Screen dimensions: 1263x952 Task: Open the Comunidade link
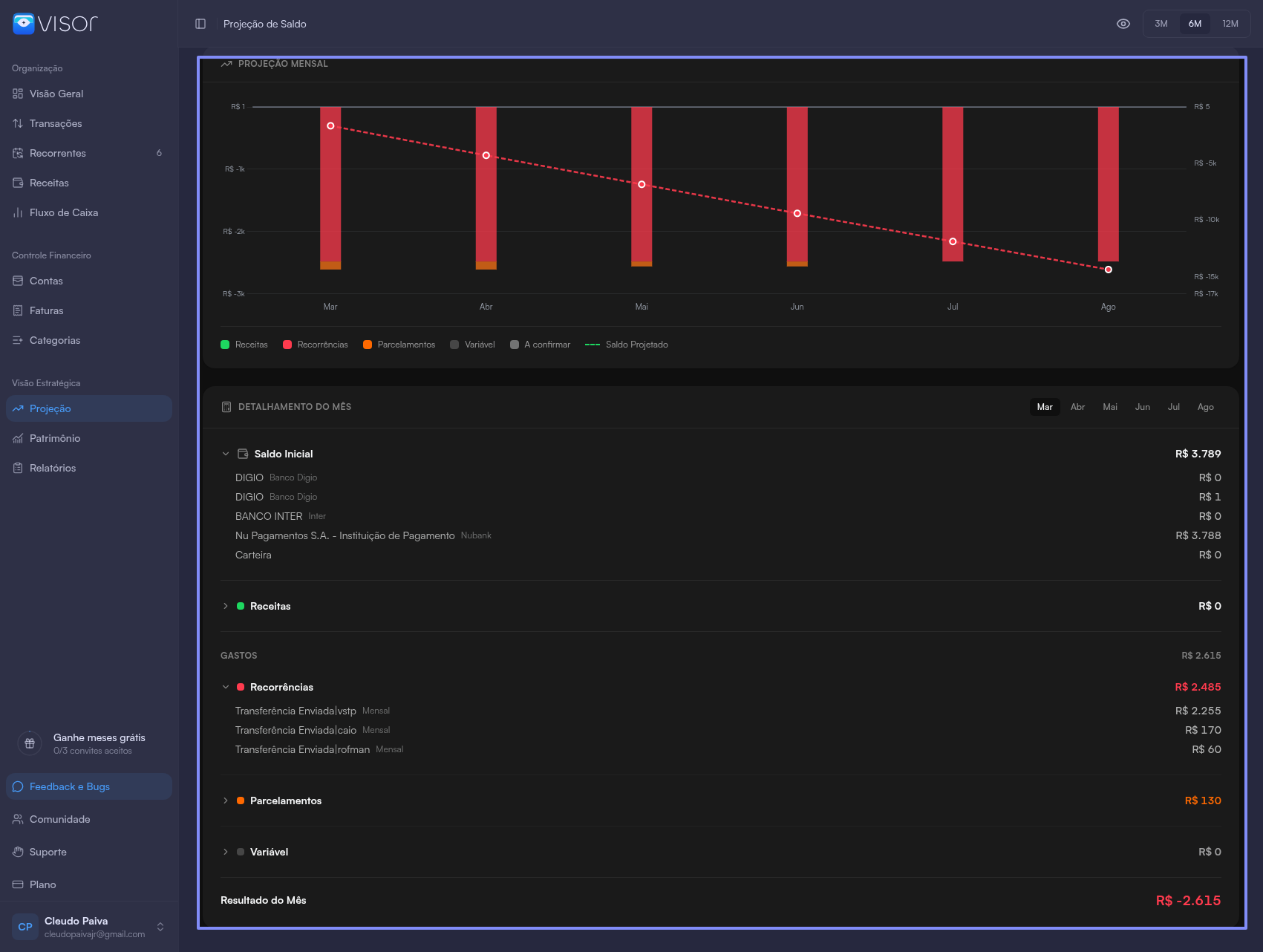[59, 819]
